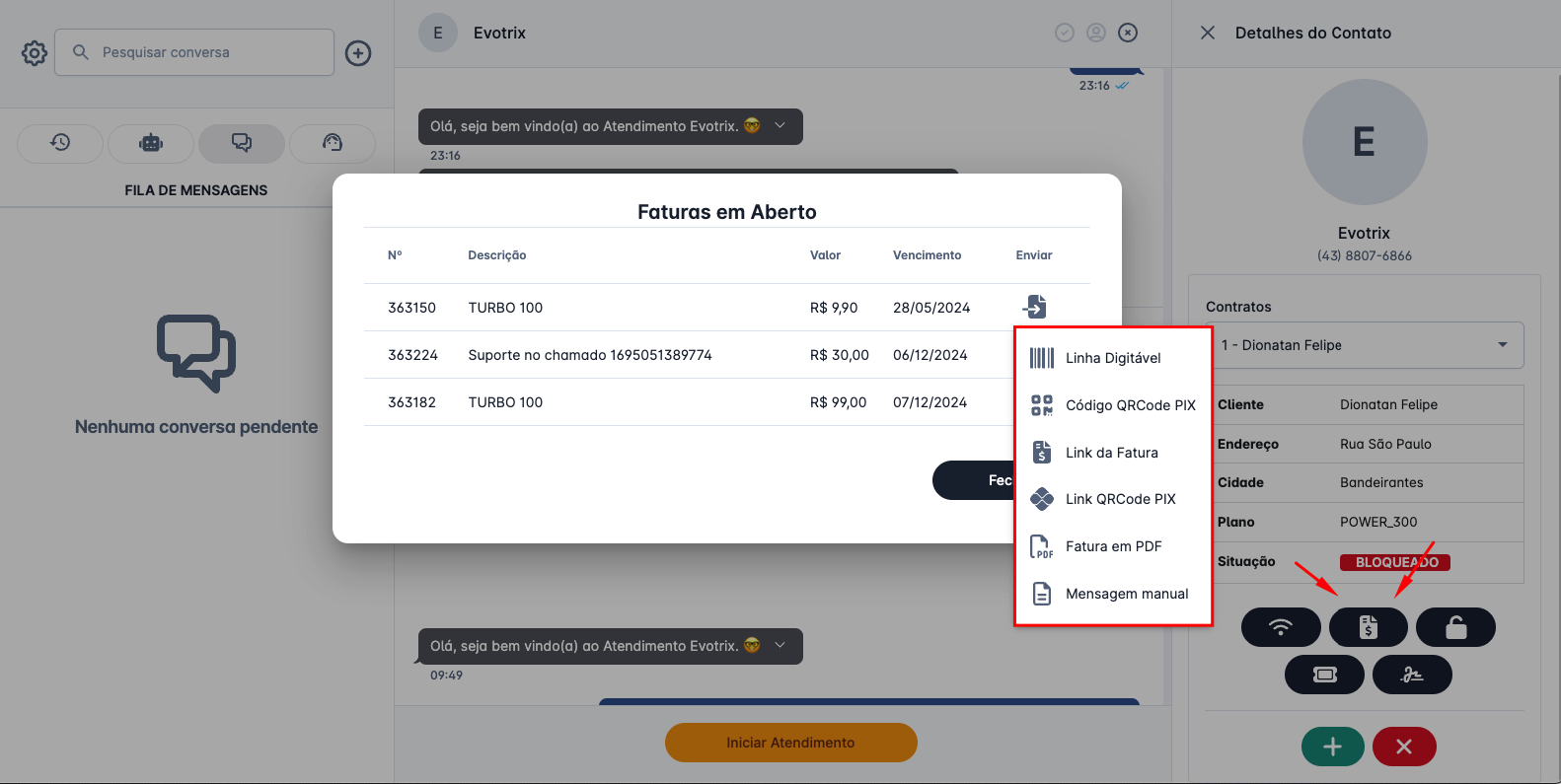
Task: Click invoice number 363224
Action: coord(412,355)
